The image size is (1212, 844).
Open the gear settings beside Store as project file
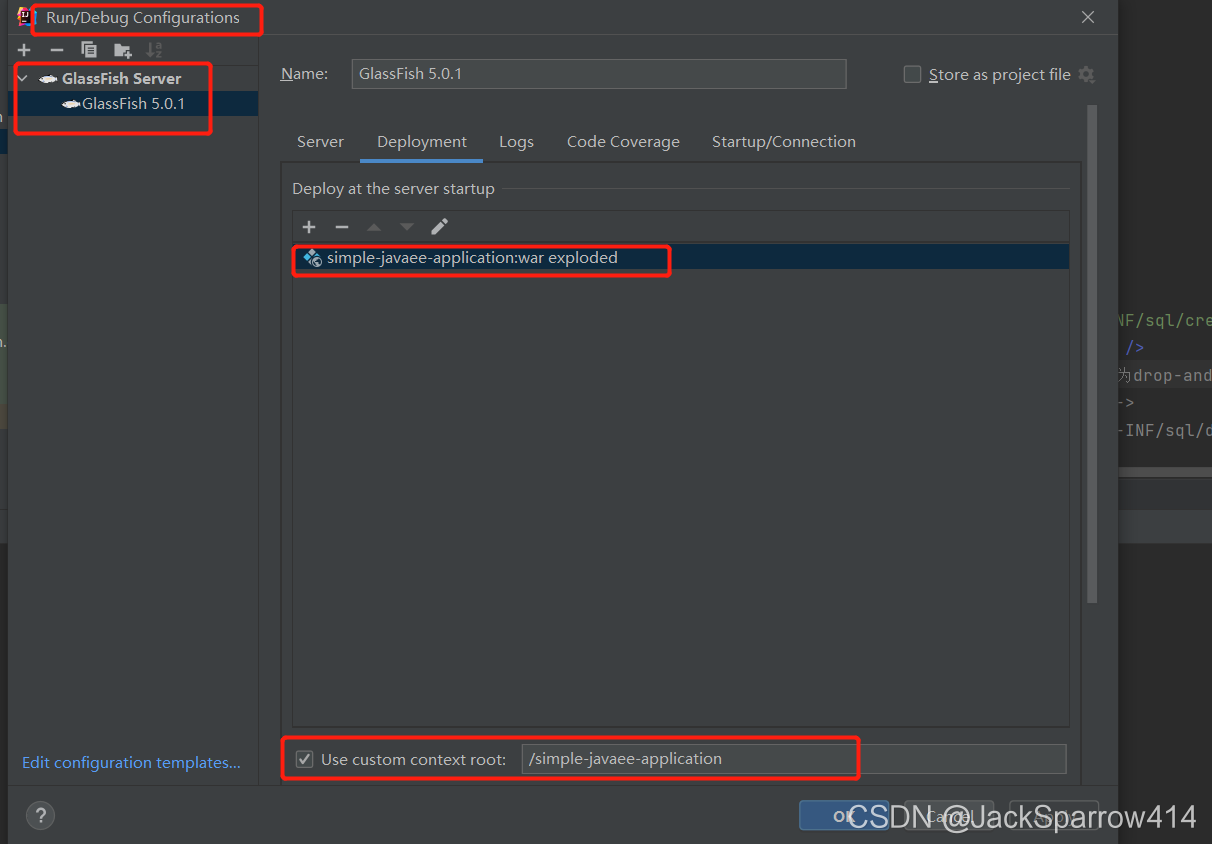click(x=1087, y=75)
